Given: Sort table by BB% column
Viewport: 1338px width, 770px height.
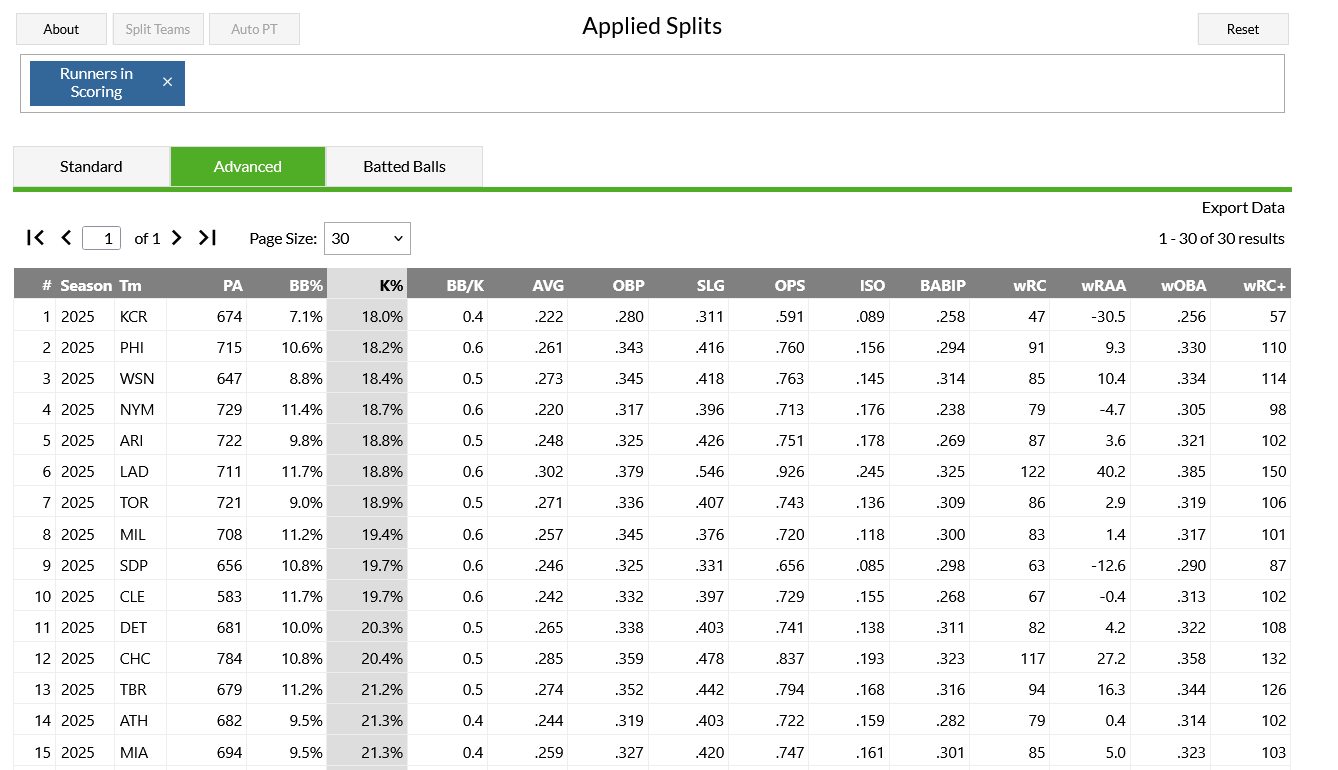Looking at the screenshot, I should tap(306, 285).
